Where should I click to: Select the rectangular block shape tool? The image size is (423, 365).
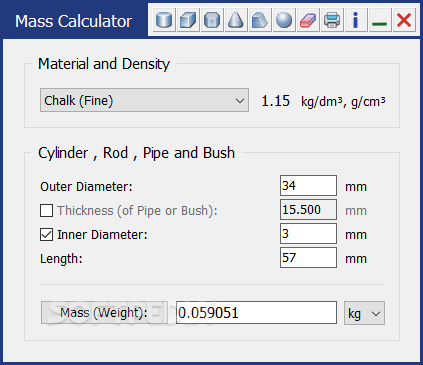point(188,20)
